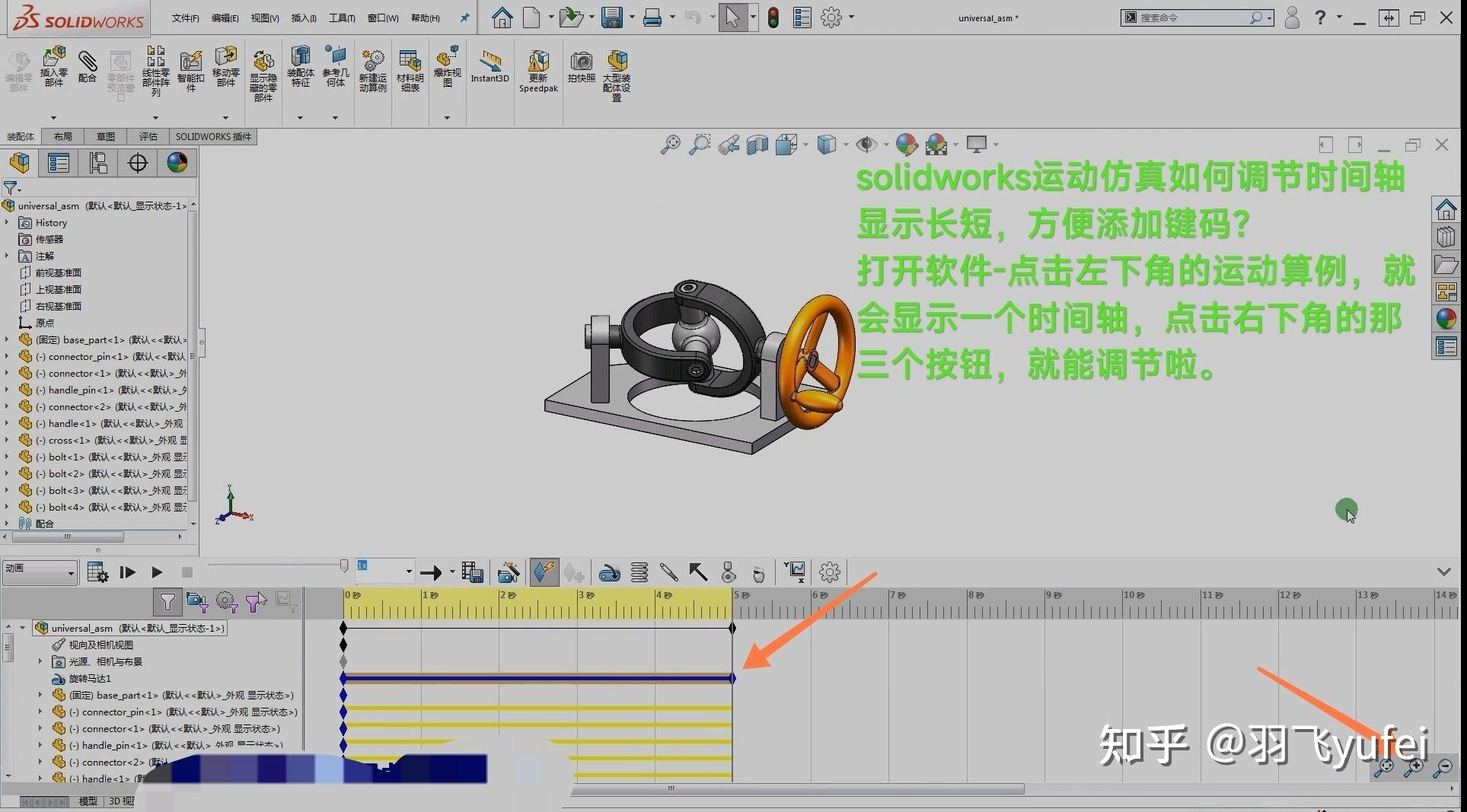
Task: Click the Play button in motion toolbar
Action: click(157, 572)
